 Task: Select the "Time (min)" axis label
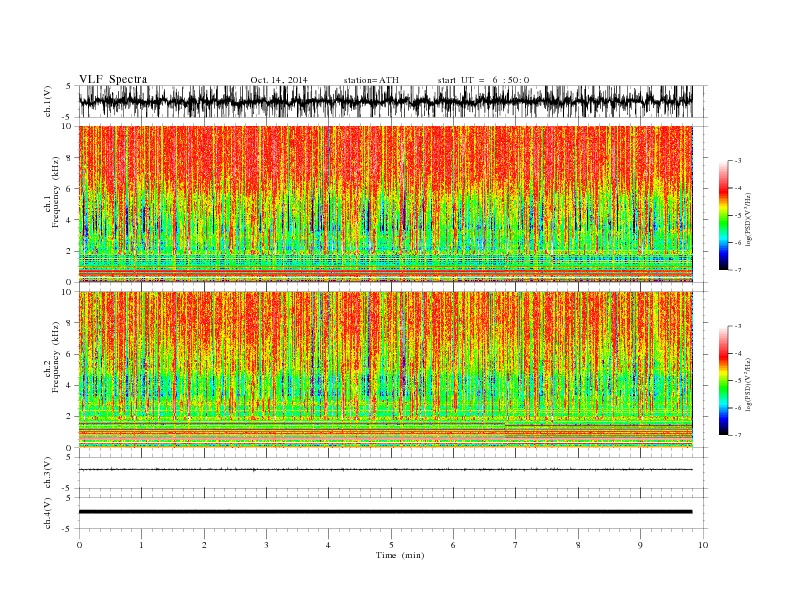pos(400,555)
